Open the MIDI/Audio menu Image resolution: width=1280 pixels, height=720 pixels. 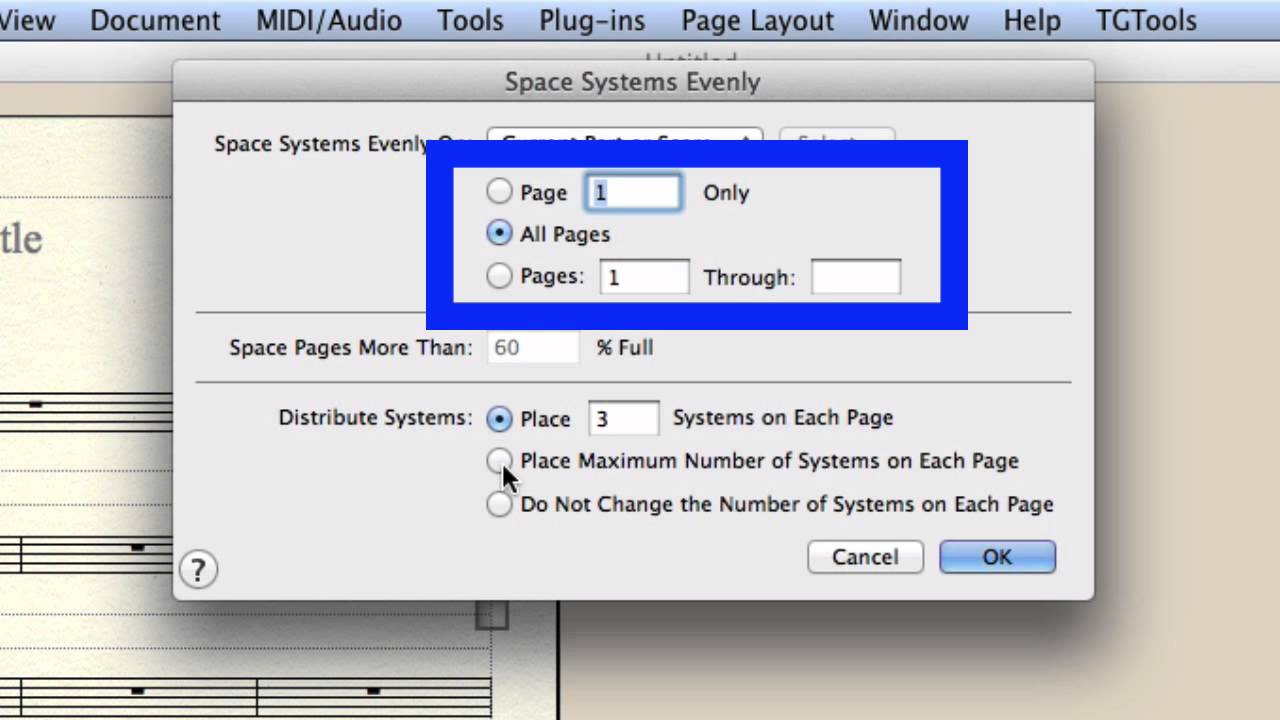click(x=329, y=20)
